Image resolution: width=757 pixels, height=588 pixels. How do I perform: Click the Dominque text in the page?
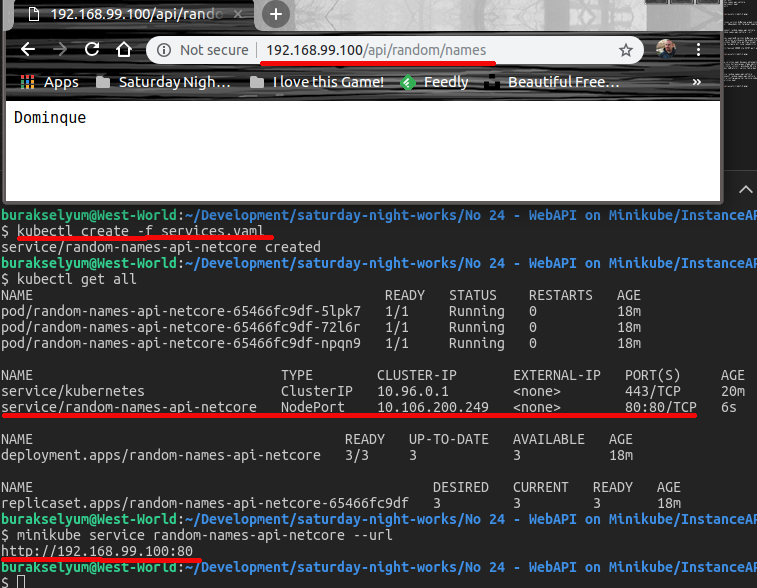point(50,118)
